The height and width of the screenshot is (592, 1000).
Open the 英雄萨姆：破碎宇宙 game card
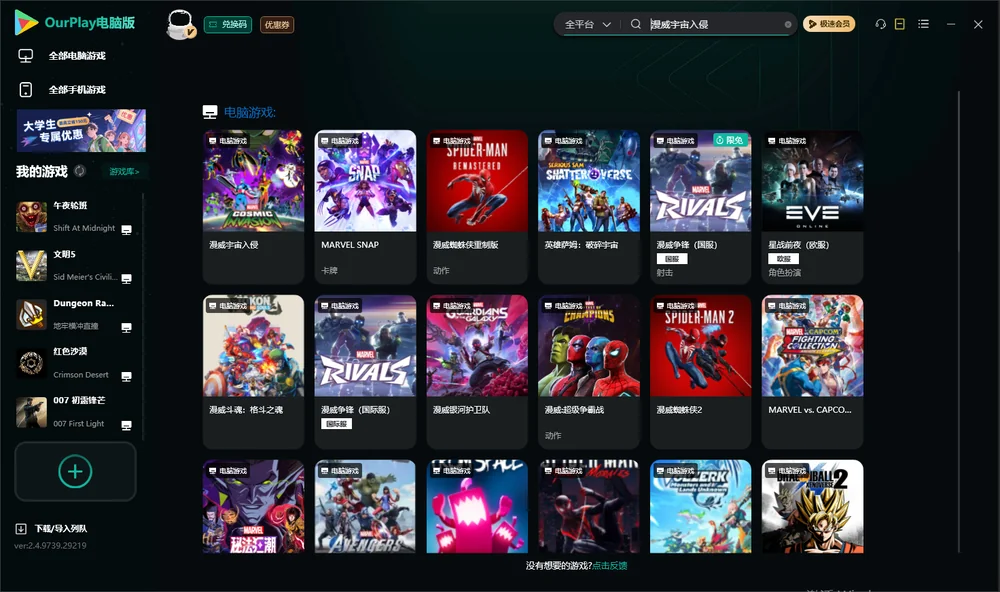tap(589, 207)
